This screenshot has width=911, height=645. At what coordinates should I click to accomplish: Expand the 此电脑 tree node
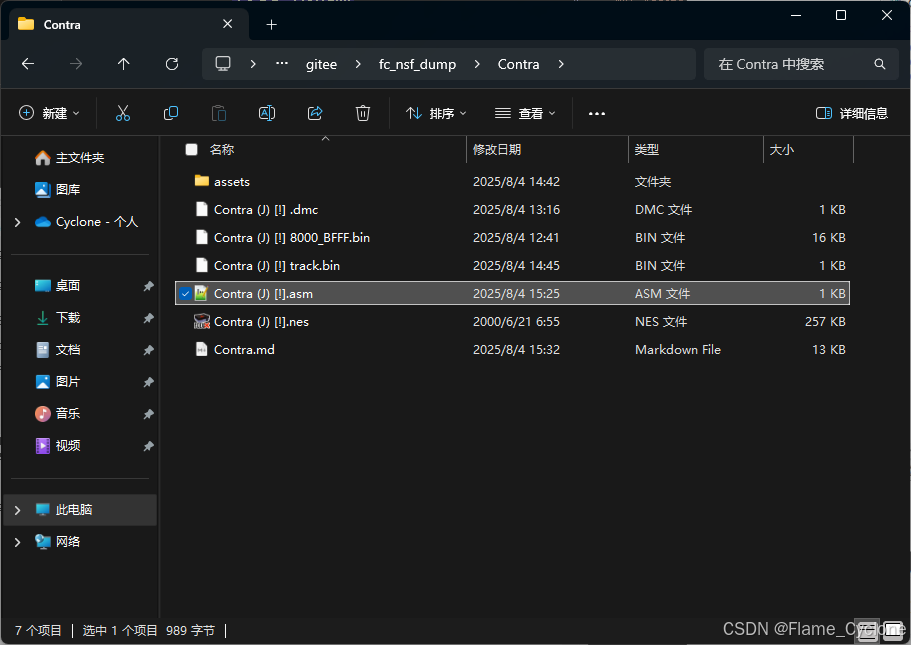tap(17, 510)
